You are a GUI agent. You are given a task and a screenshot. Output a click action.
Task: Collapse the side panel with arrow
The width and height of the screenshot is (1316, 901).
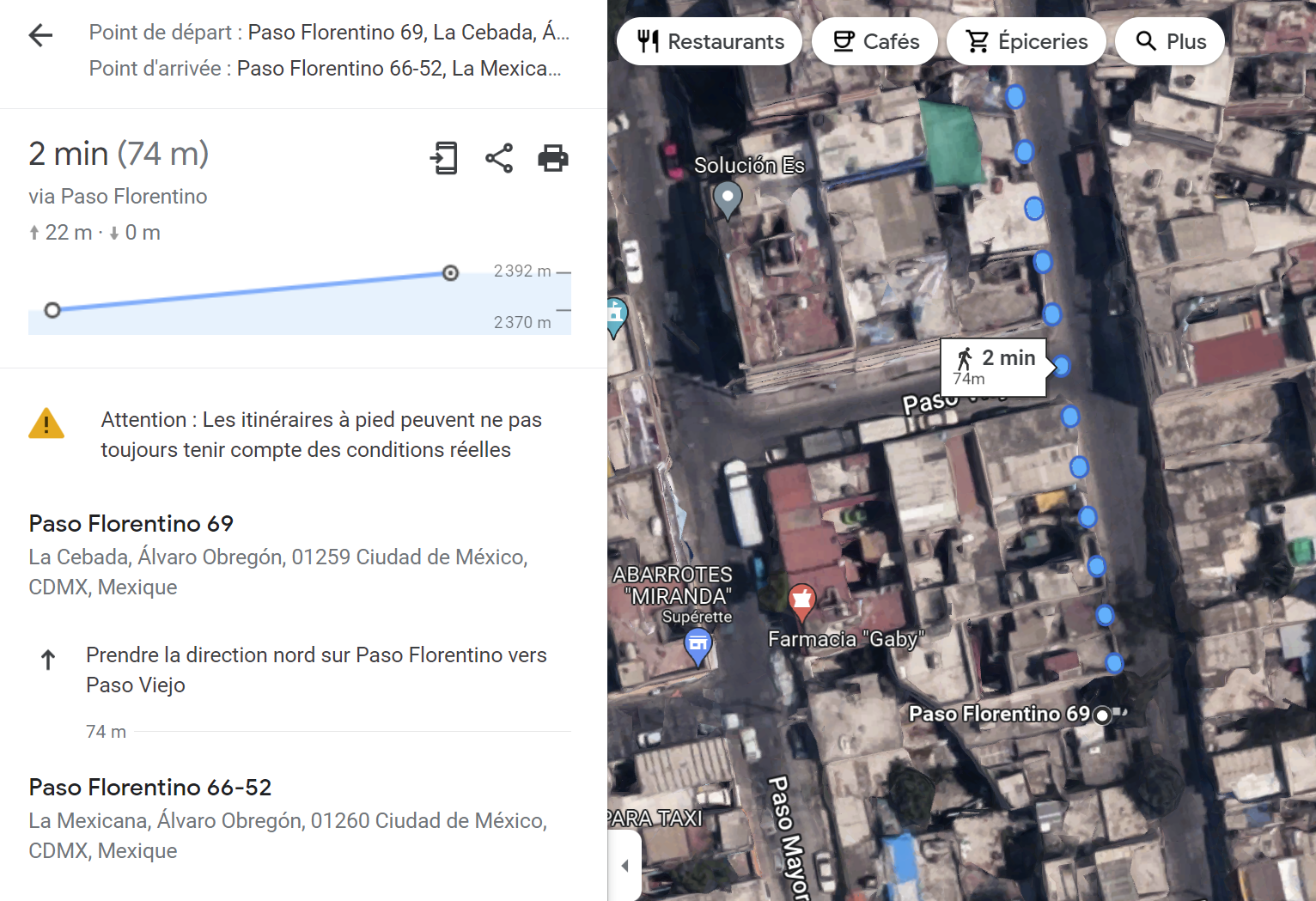pos(625,865)
